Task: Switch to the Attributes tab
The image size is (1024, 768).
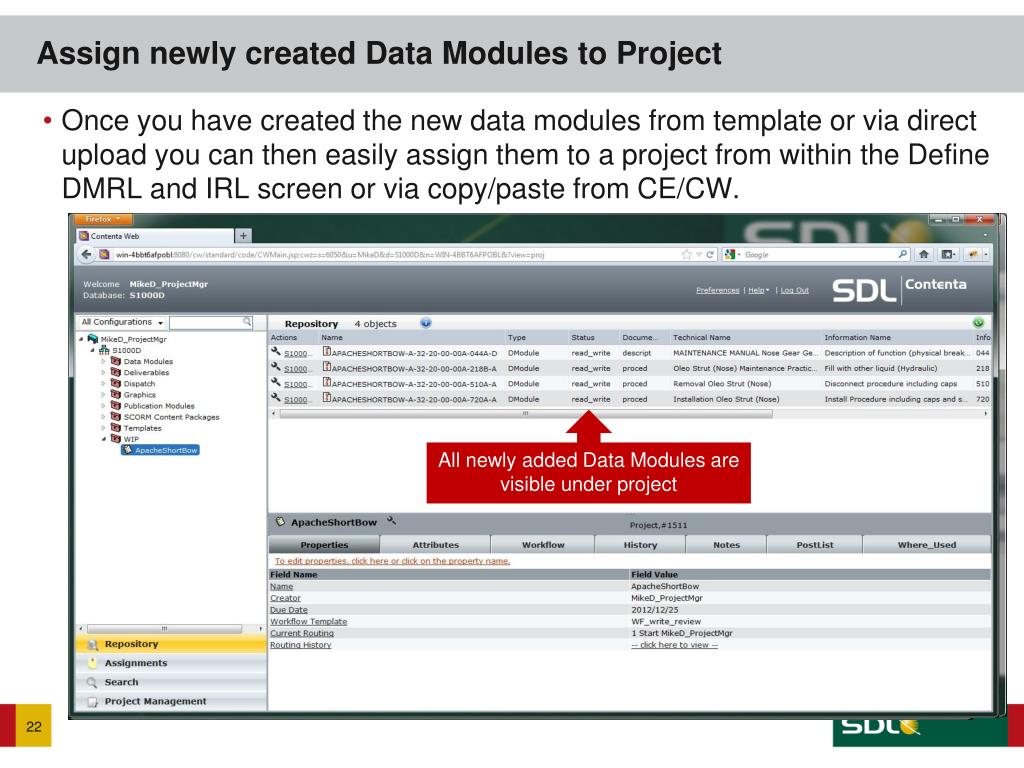Action: click(436, 545)
